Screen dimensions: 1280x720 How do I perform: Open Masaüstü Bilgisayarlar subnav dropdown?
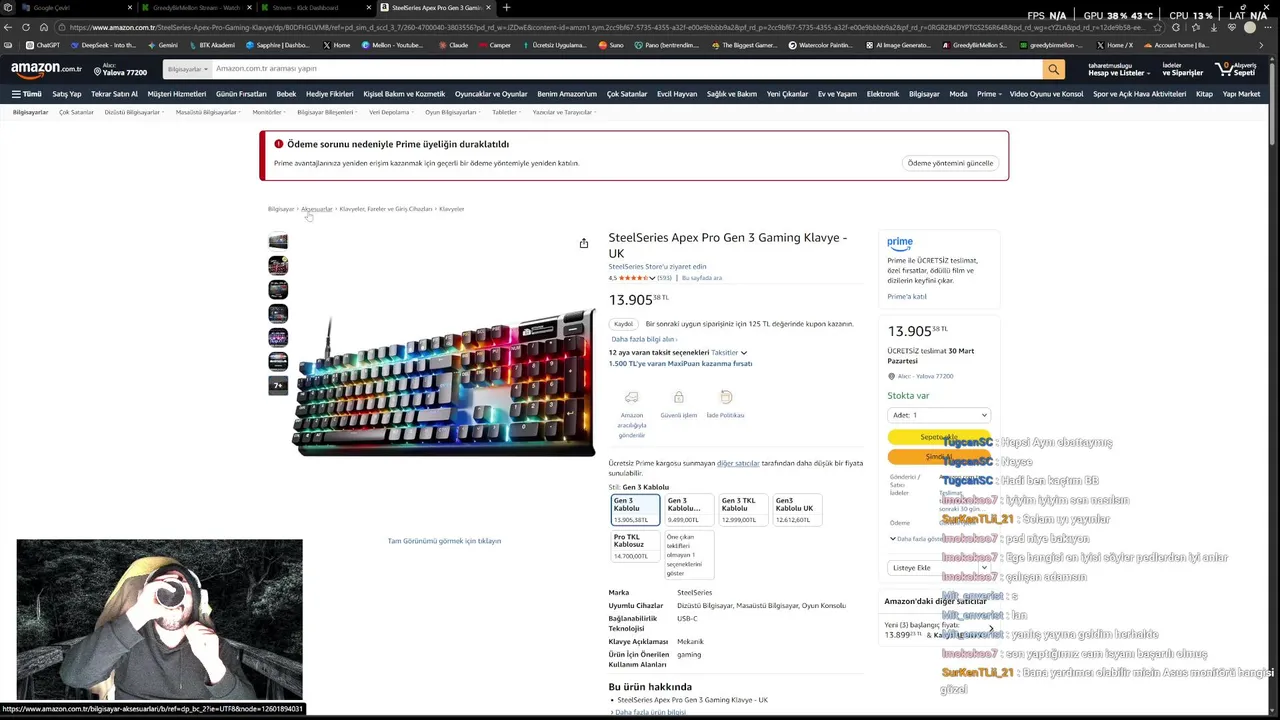(x=208, y=112)
